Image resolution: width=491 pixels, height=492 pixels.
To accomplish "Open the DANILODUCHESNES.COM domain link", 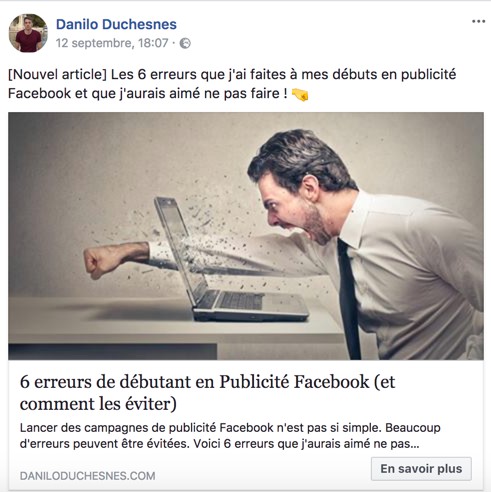I will tap(87, 476).
